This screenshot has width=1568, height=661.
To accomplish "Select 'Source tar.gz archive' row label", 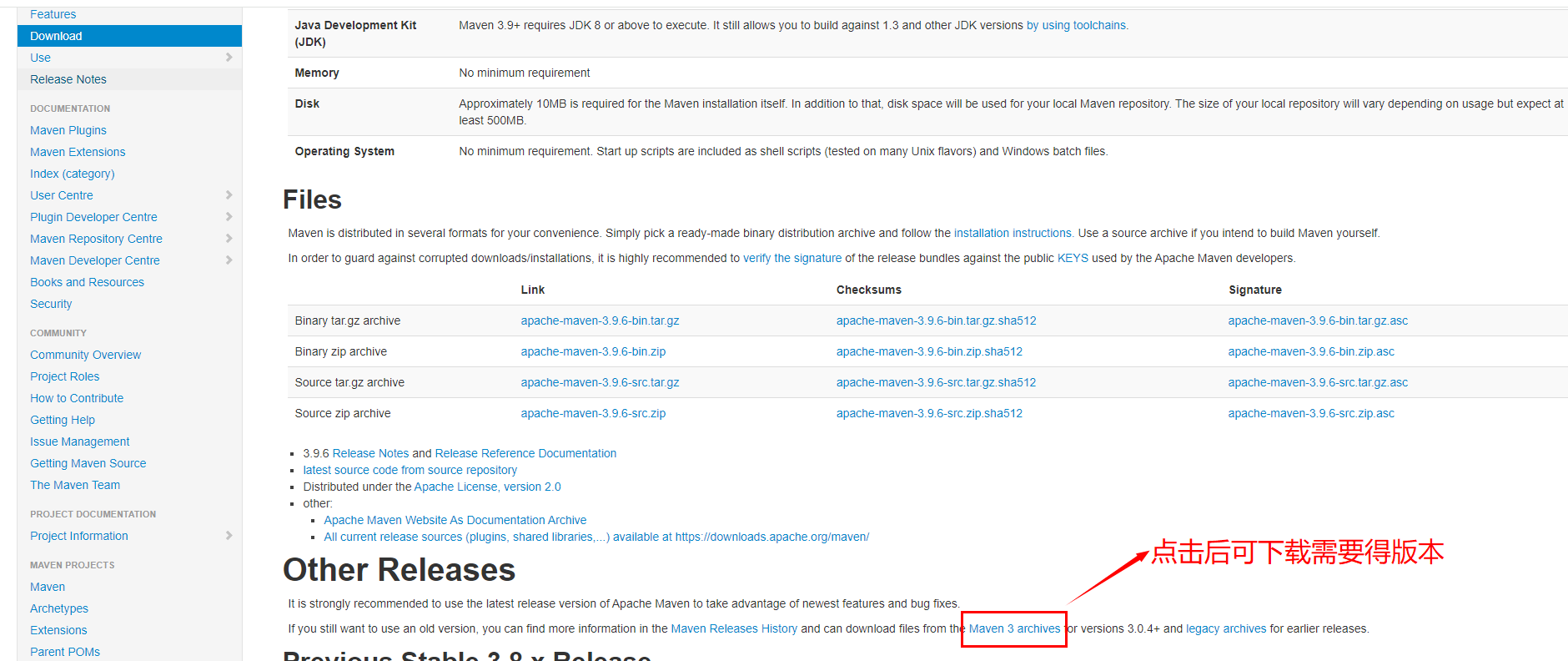I will tap(349, 382).
